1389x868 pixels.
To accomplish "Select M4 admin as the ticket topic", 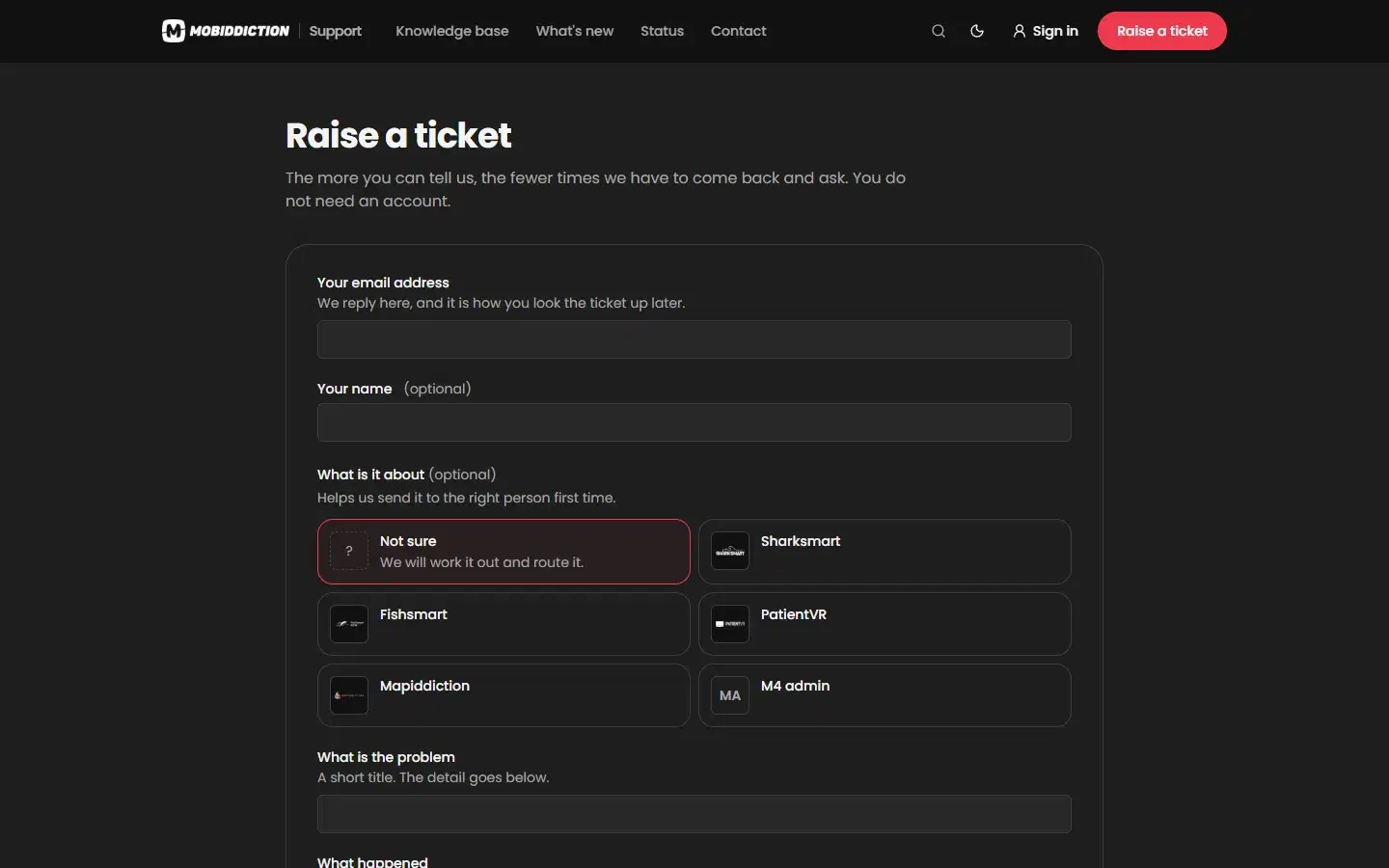I will click(885, 695).
